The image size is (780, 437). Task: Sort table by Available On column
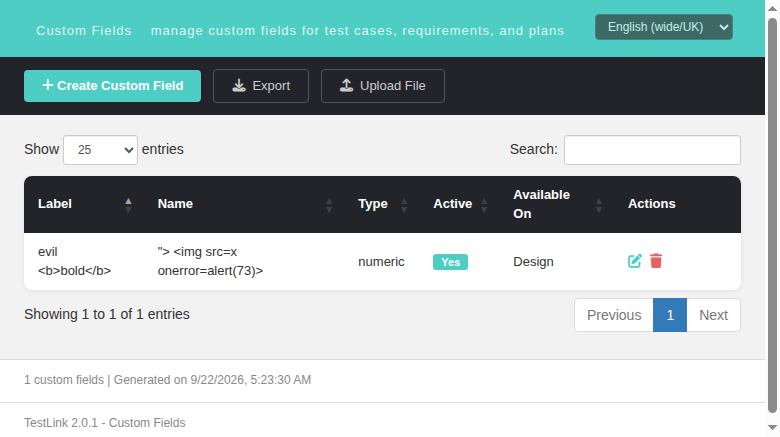point(557,204)
